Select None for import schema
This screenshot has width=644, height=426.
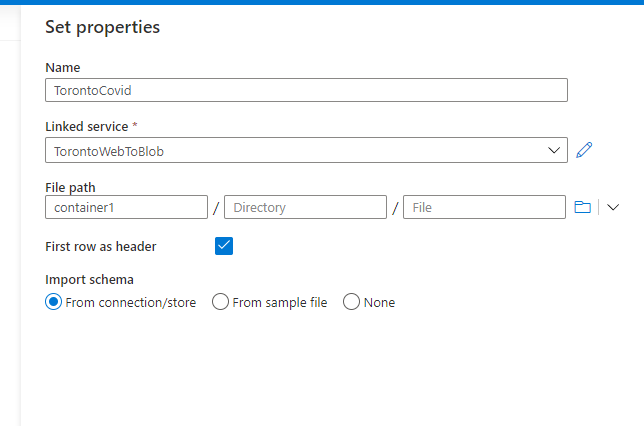(x=351, y=302)
